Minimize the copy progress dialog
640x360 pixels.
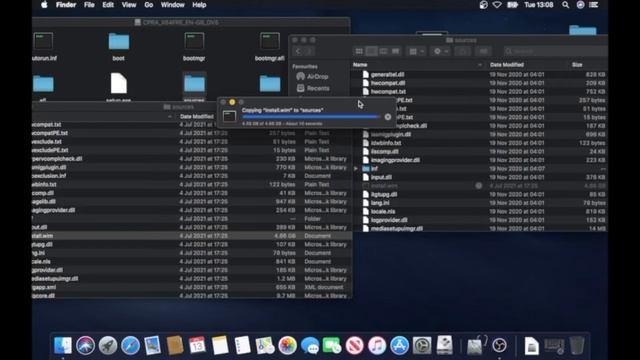232,102
